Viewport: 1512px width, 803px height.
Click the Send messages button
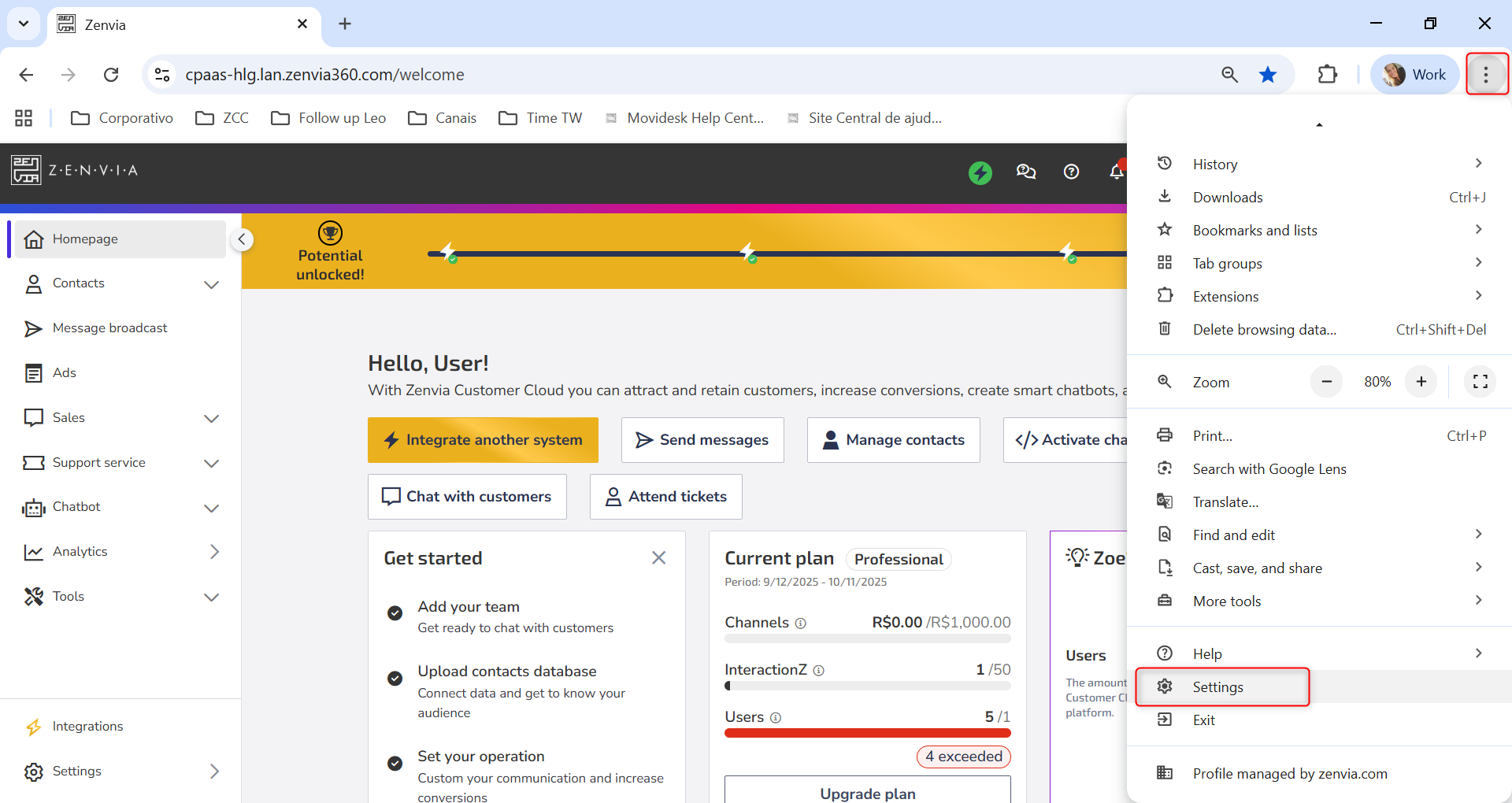(x=702, y=440)
